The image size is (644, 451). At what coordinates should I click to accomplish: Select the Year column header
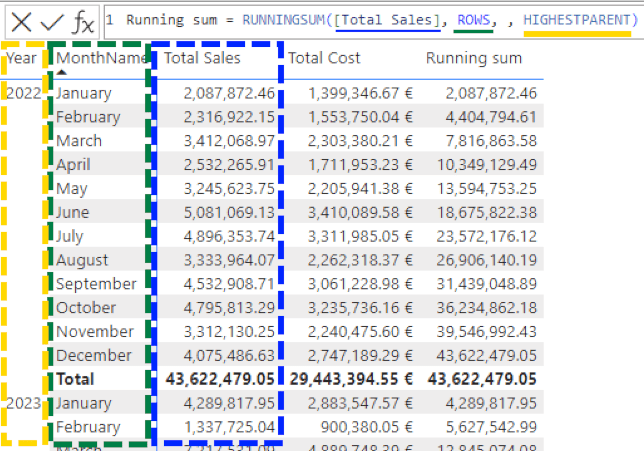point(21,58)
